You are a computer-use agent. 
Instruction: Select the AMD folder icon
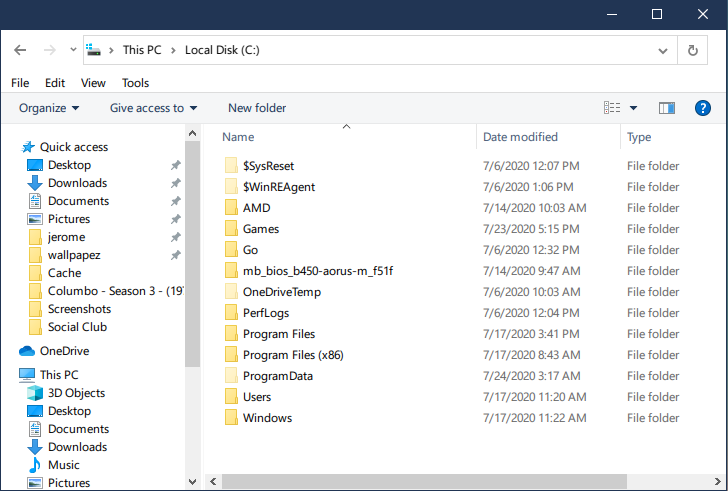coord(231,207)
